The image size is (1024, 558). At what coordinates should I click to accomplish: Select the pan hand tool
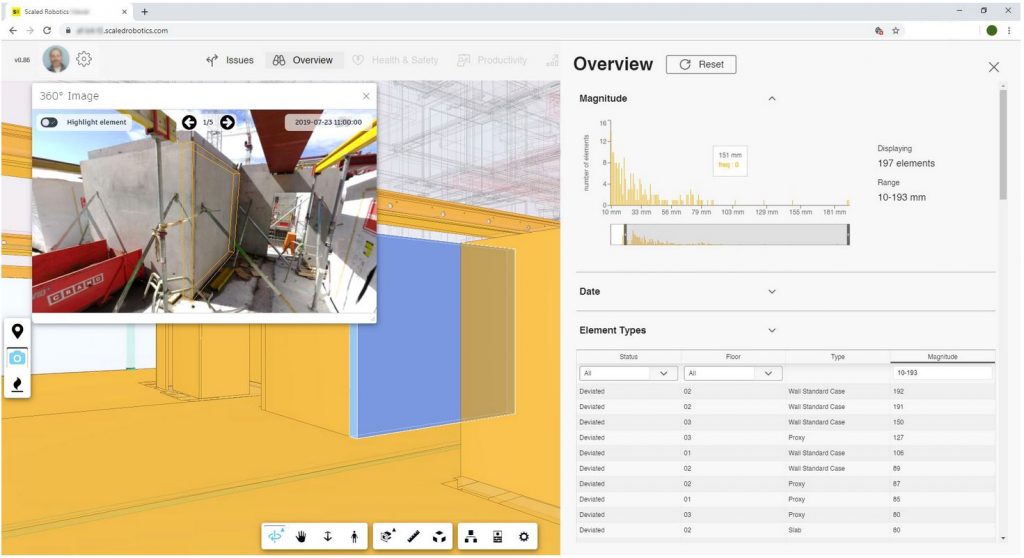click(x=302, y=537)
